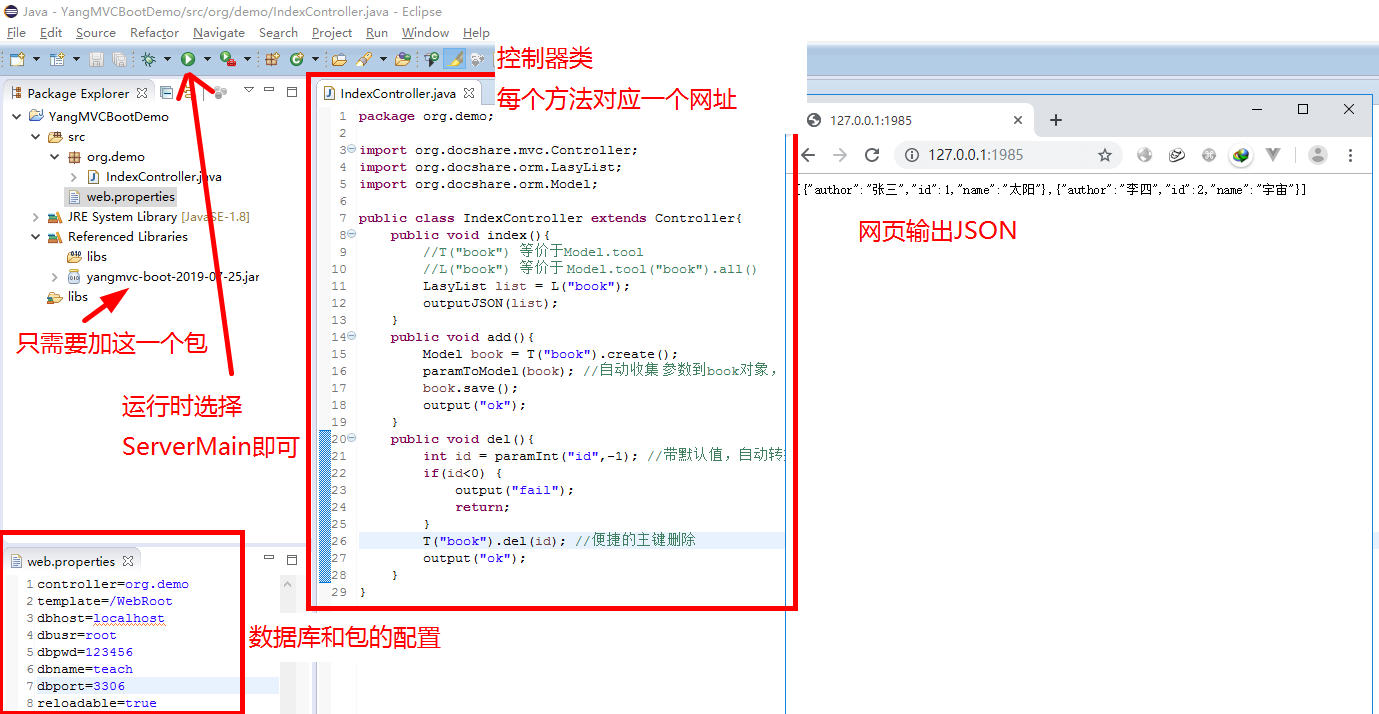Click the Run External Tools icon
Image resolution: width=1379 pixels, height=714 pixels.
pyautogui.click(x=228, y=59)
